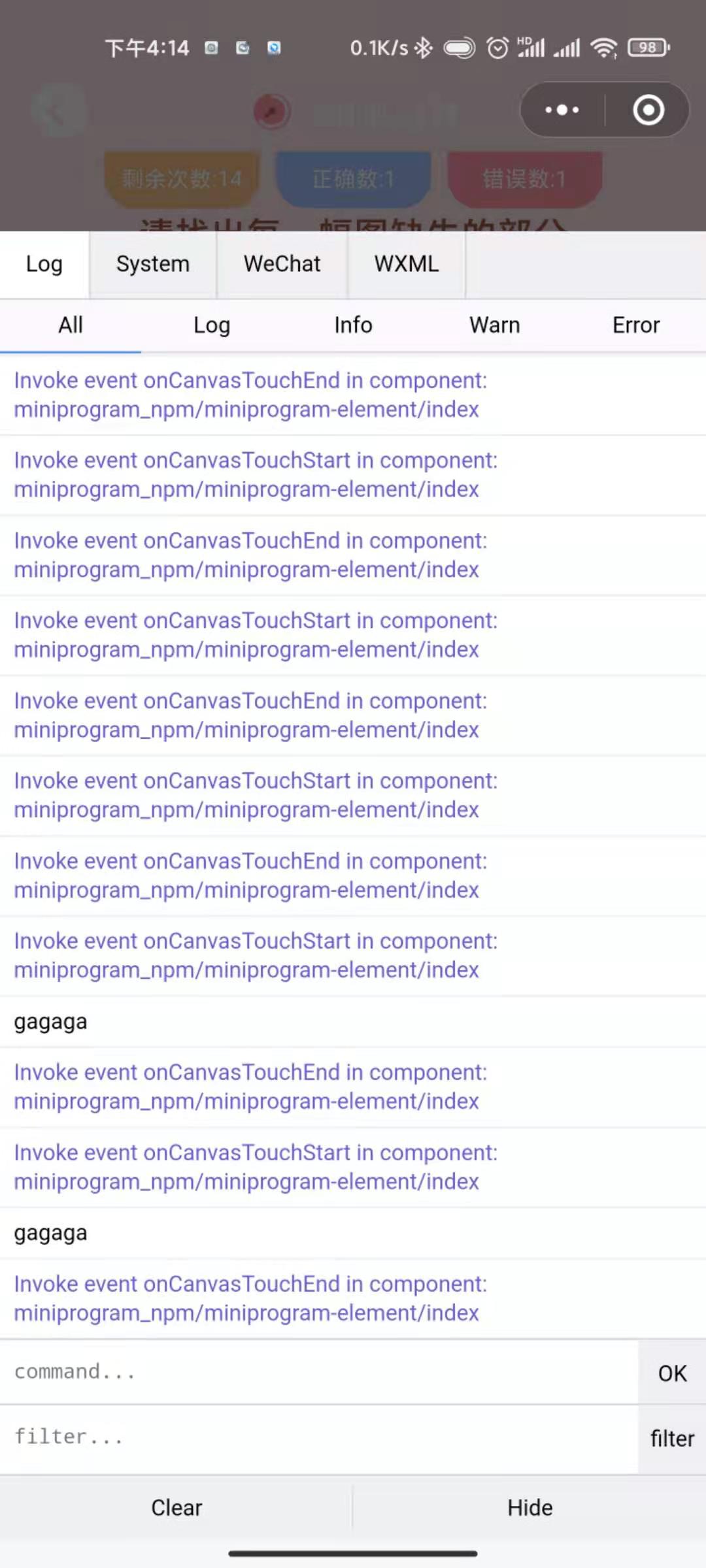Click the command input field

(x=261, y=1372)
